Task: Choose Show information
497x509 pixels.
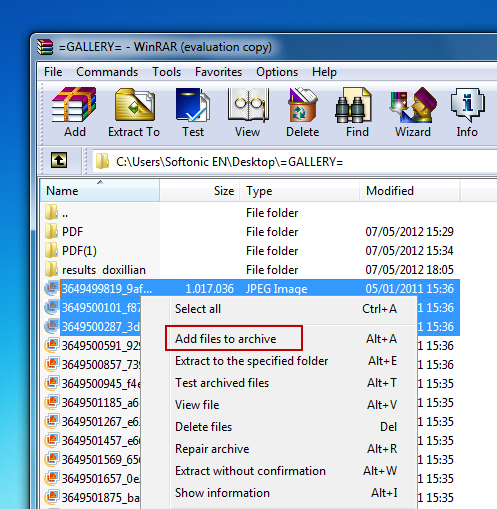Action: (278, 493)
